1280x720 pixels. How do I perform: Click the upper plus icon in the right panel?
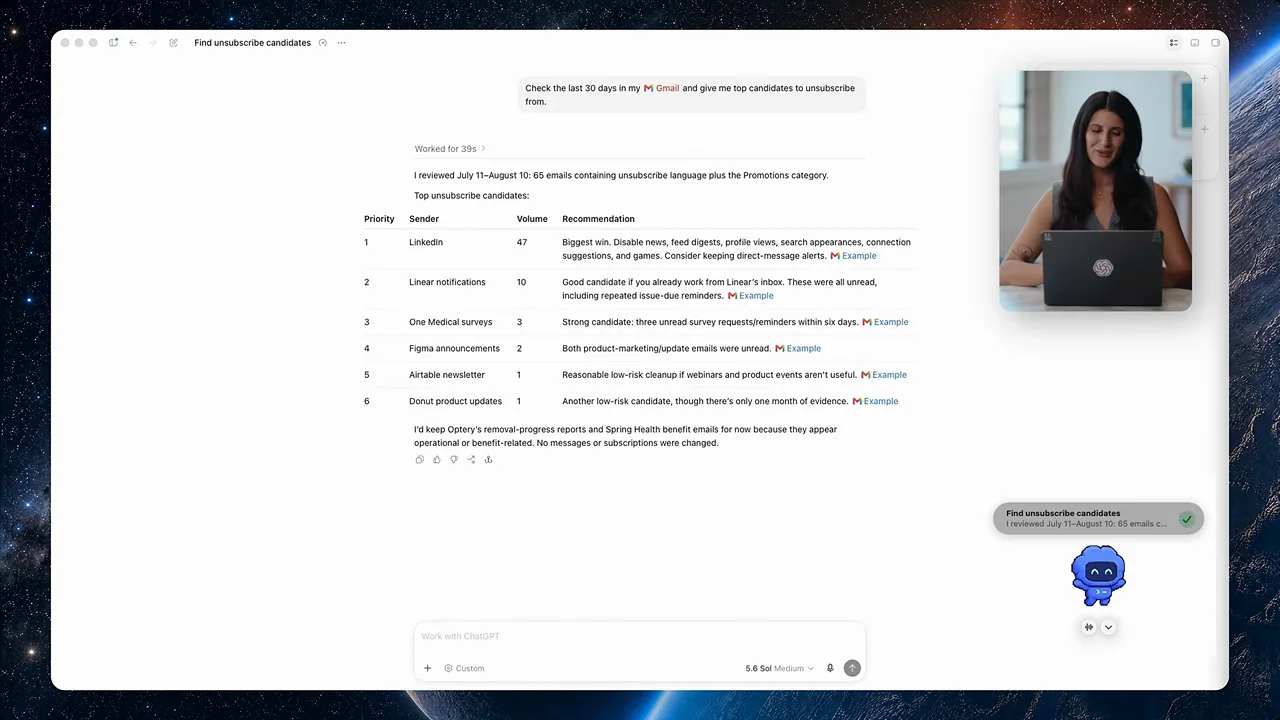coord(1205,78)
